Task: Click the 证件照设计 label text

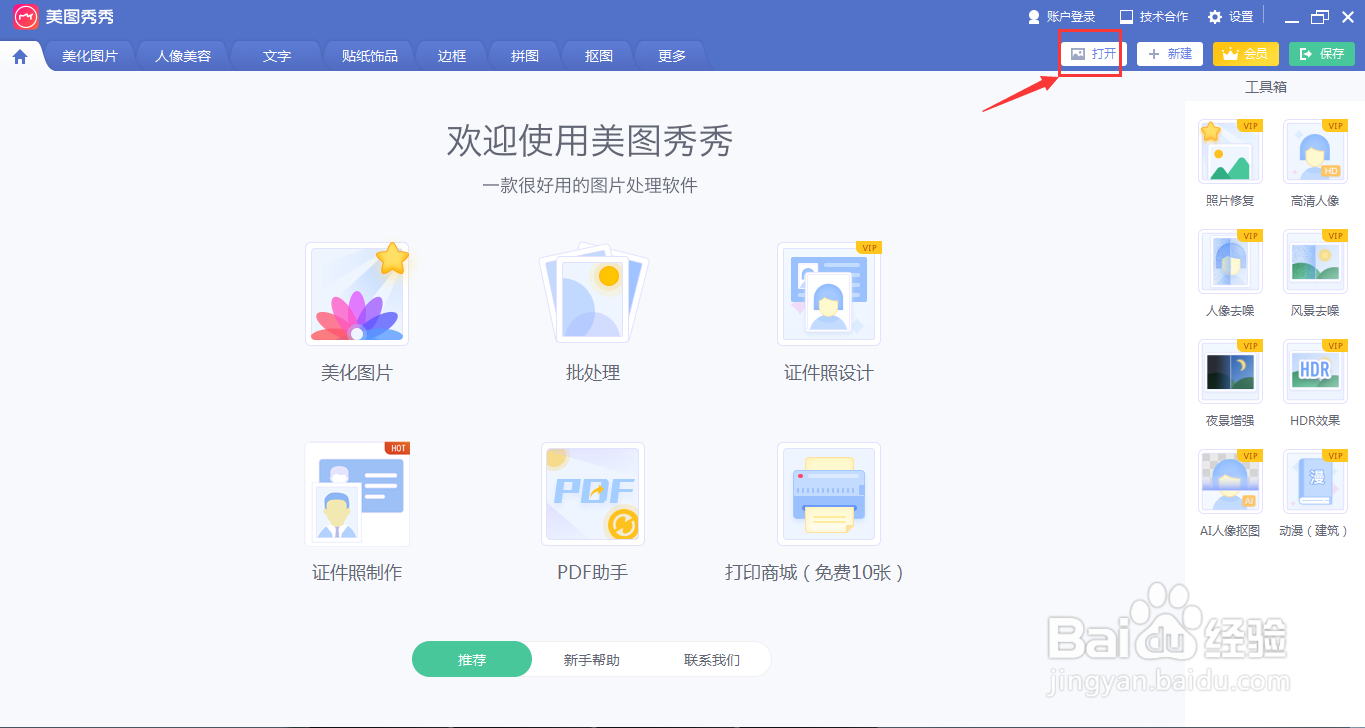Action: 829,373
